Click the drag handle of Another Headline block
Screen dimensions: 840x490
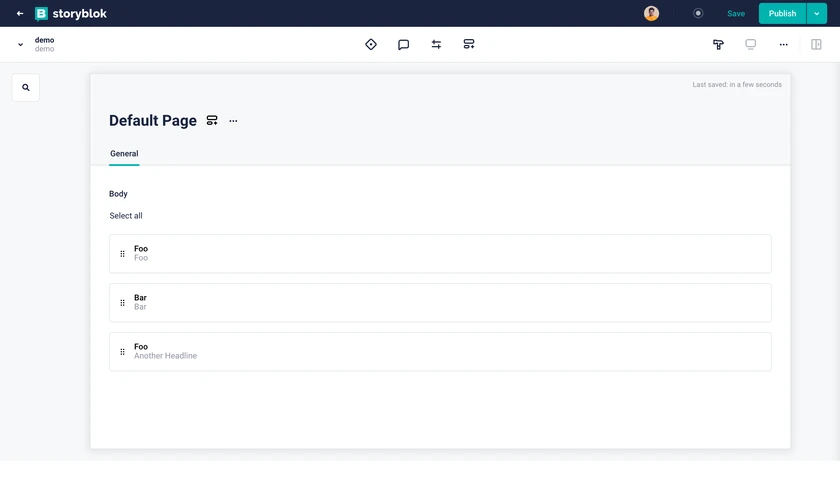(123, 352)
